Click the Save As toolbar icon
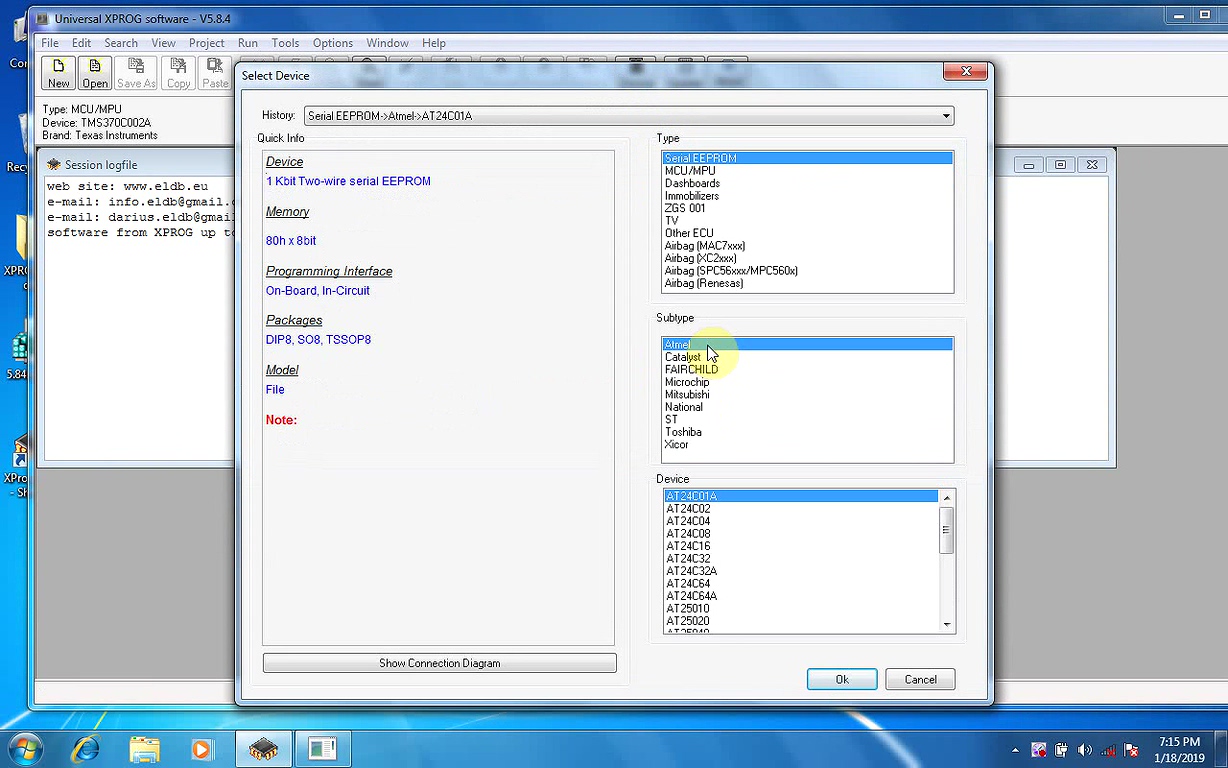 (136, 73)
